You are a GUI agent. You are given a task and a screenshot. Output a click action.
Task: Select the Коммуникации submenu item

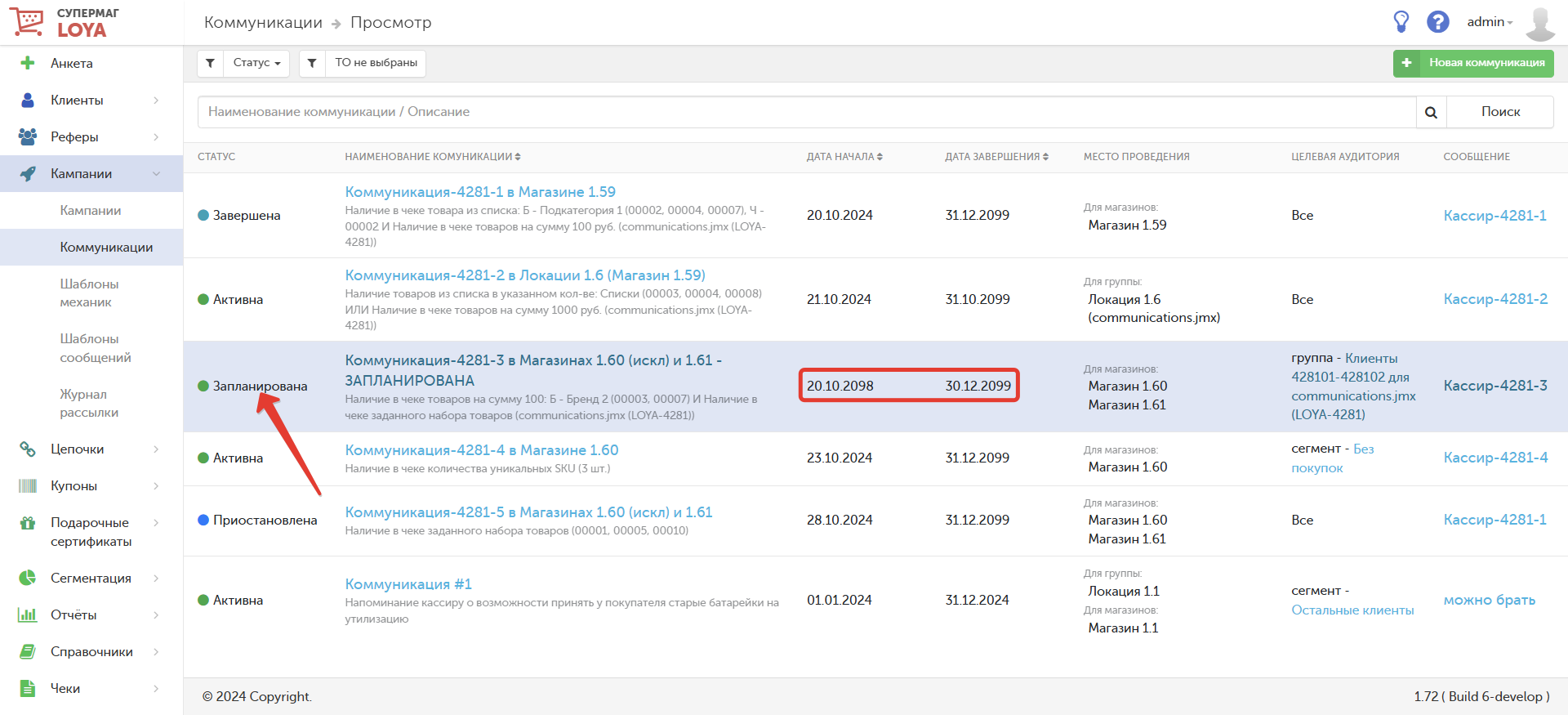[106, 247]
